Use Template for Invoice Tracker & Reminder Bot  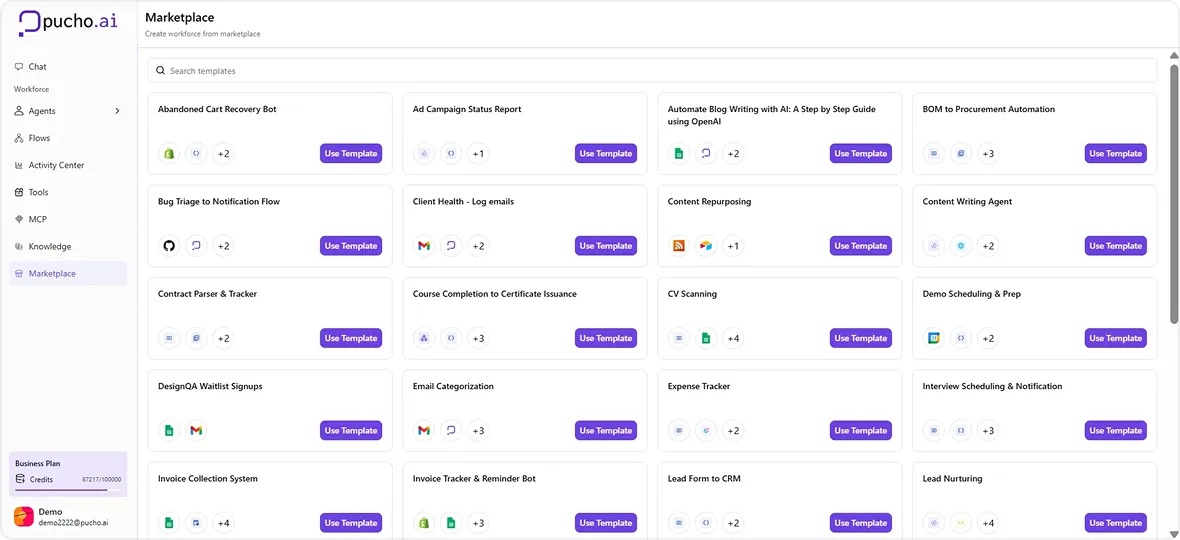click(606, 523)
